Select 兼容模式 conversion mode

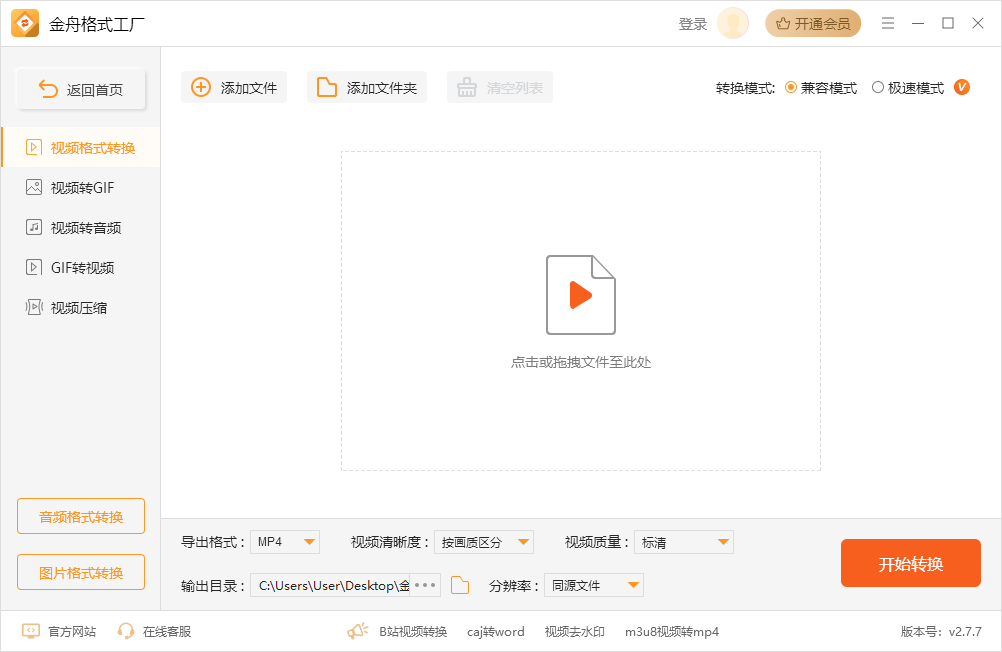pos(790,87)
